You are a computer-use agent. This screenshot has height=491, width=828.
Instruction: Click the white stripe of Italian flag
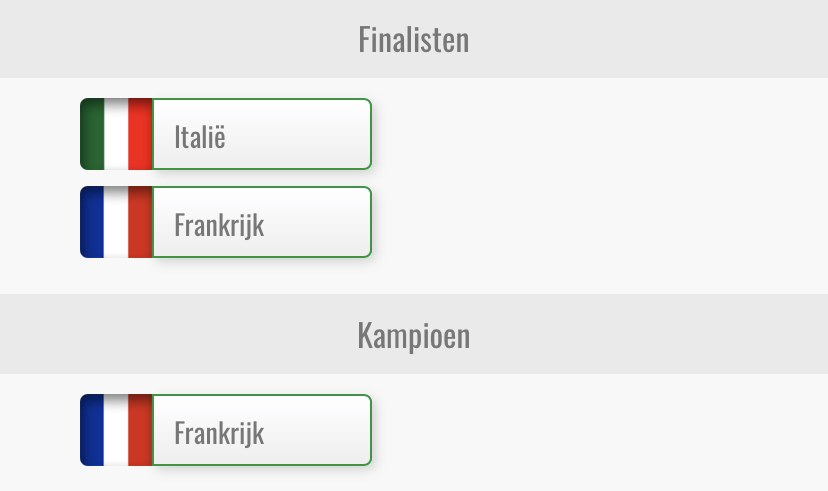(x=116, y=134)
